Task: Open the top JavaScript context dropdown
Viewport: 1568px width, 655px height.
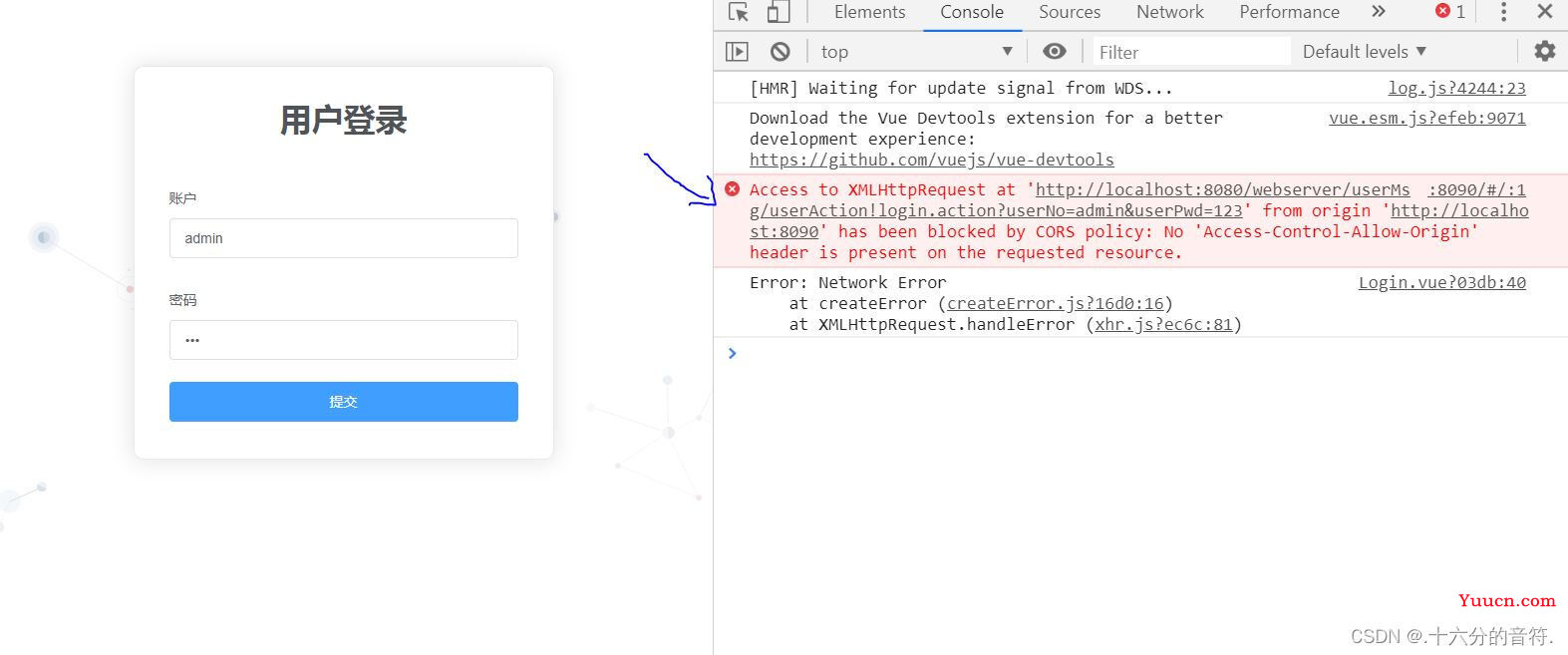Action: point(916,52)
